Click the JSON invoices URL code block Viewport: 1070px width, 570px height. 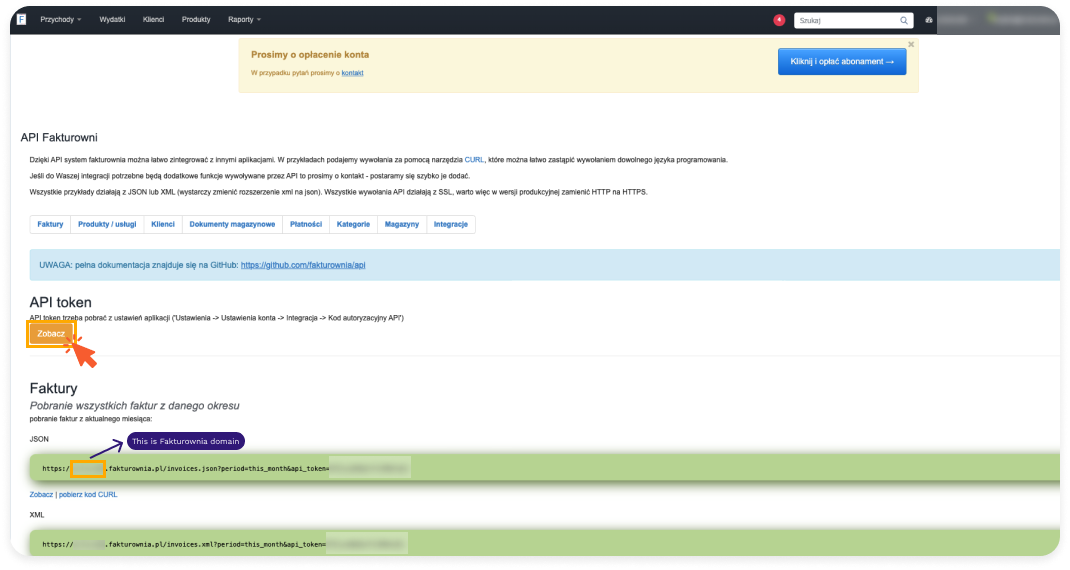pos(544,468)
